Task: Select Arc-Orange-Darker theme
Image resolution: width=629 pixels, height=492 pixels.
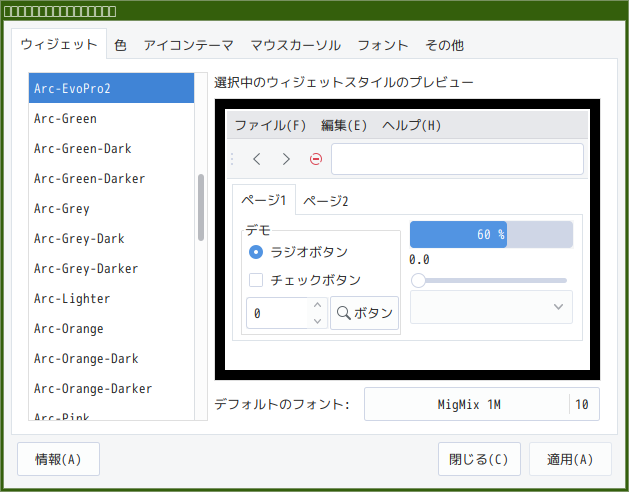Action: tap(112, 388)
